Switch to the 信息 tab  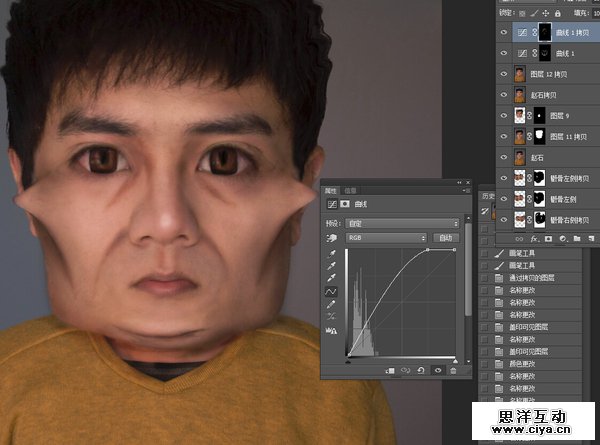click(350, 190)
